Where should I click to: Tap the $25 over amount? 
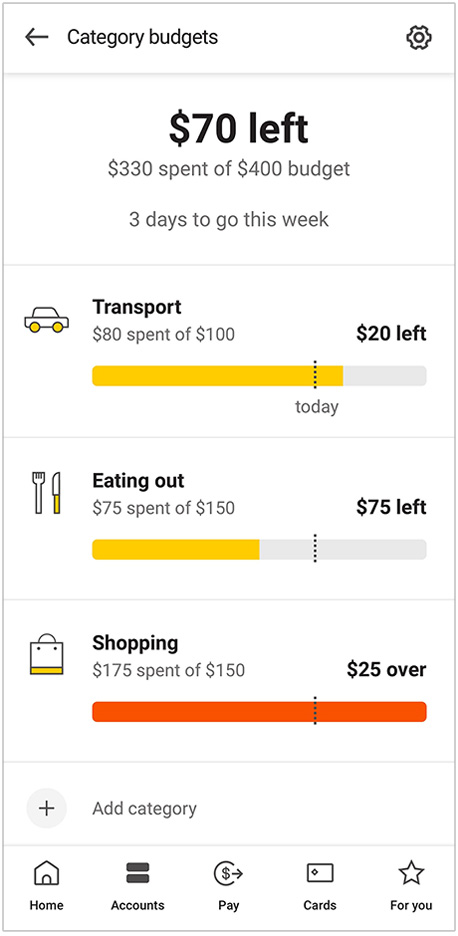[386, 669]
